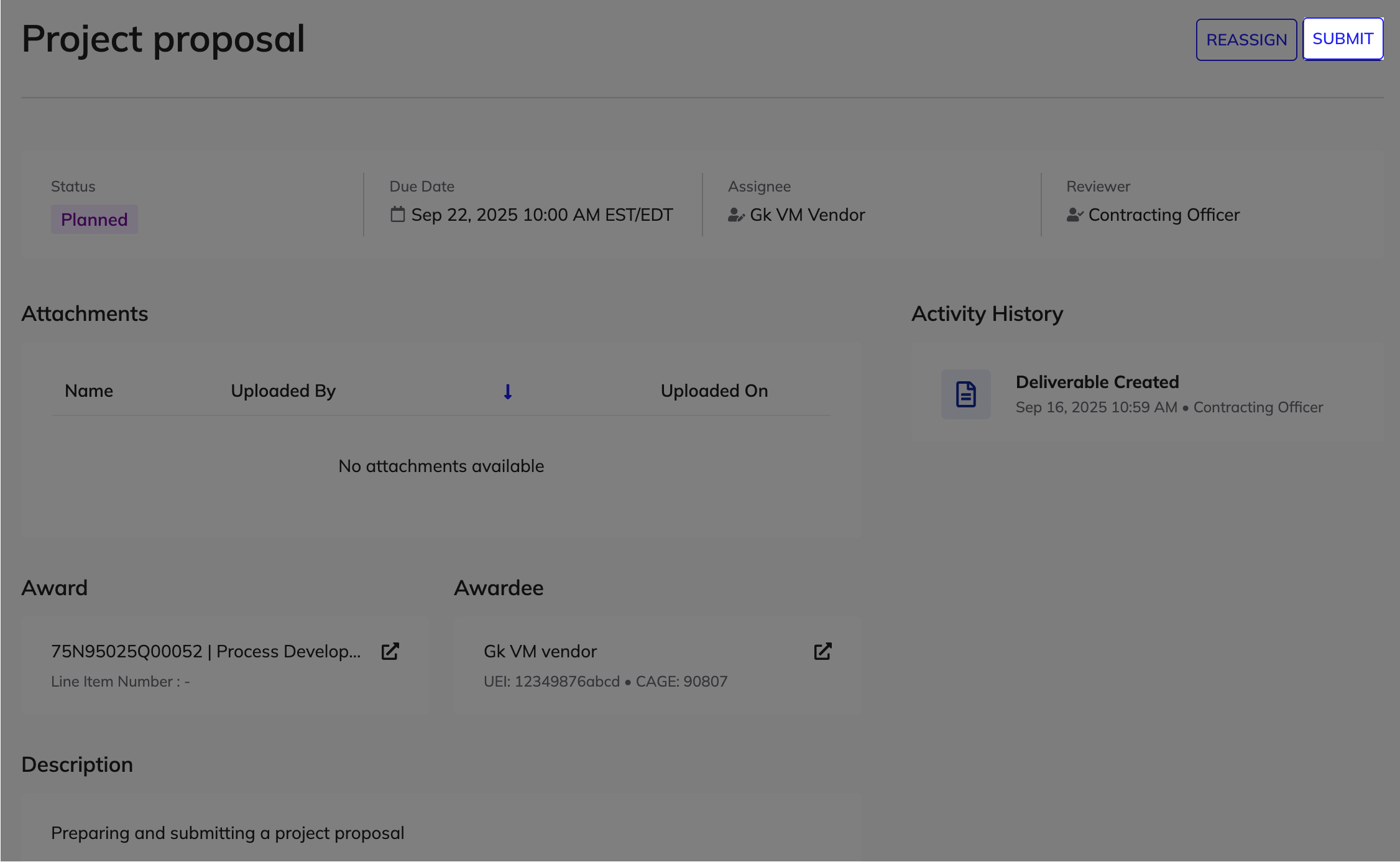1400x862 pixels.
Task: Click the reviewer user-check icon
Action: pos(1074,215)
